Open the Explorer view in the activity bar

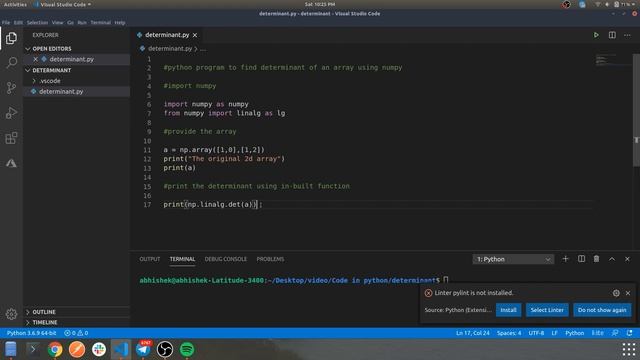point(11,38)
